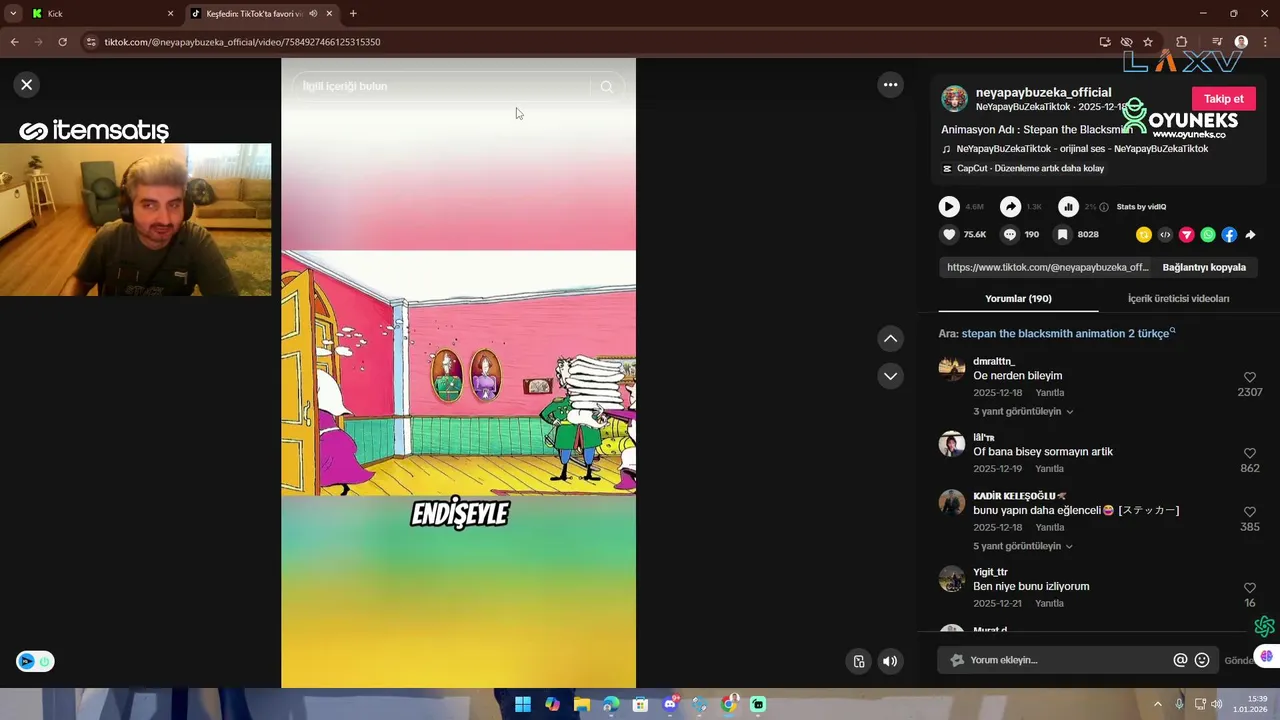Open File Explorer from taskbar
The height and width of the screenshot is (720, 1280).
point(582,705)
